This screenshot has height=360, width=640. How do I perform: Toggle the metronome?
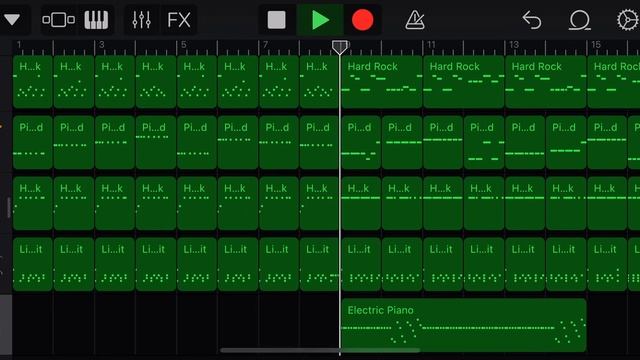[415, 20]
